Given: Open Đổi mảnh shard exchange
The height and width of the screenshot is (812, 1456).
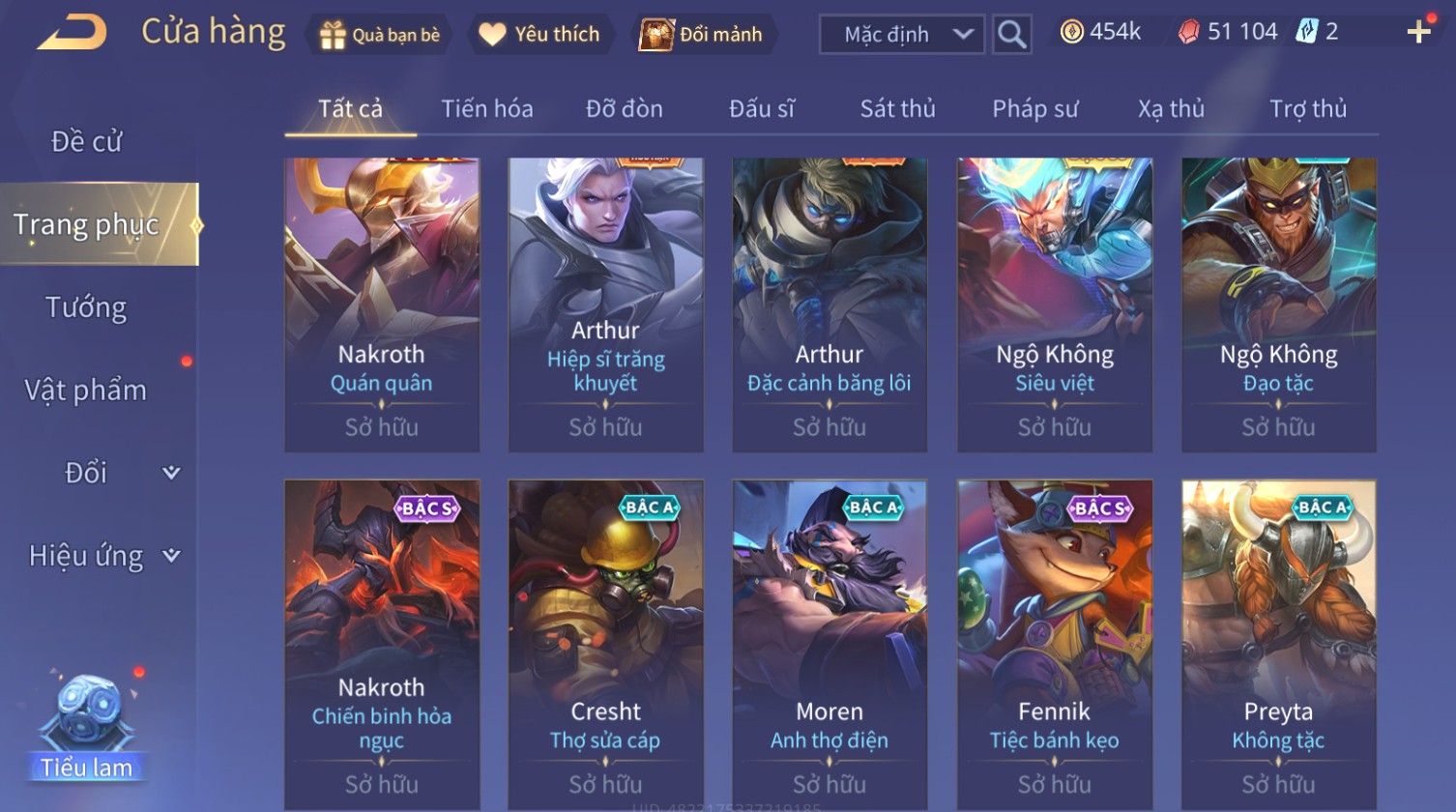Looking at the screenshot, I should click(x=655, y=35).
